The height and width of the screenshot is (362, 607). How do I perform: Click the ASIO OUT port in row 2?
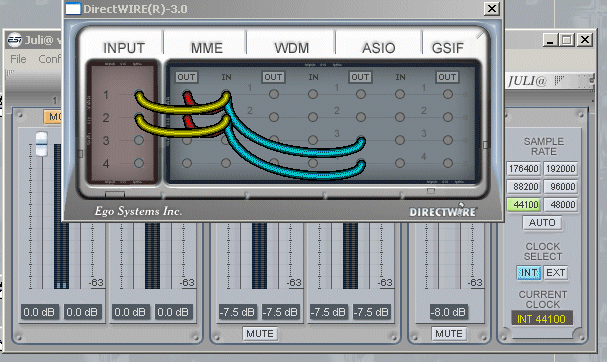pyautogui.click(x=361, y=117)
